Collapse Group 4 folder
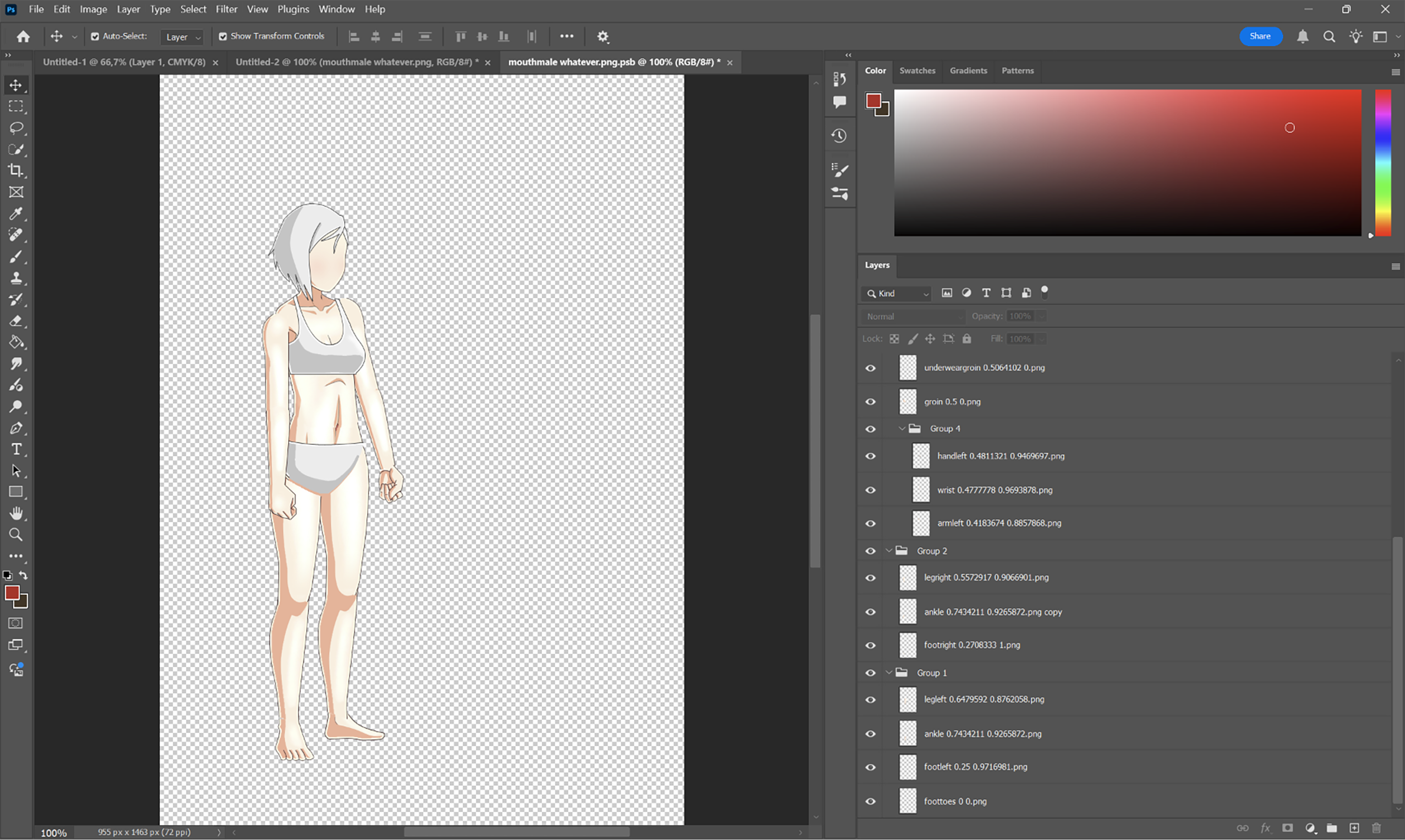Image resolution: width=1405 pixels, height=840 pixels. click(902, 428)
